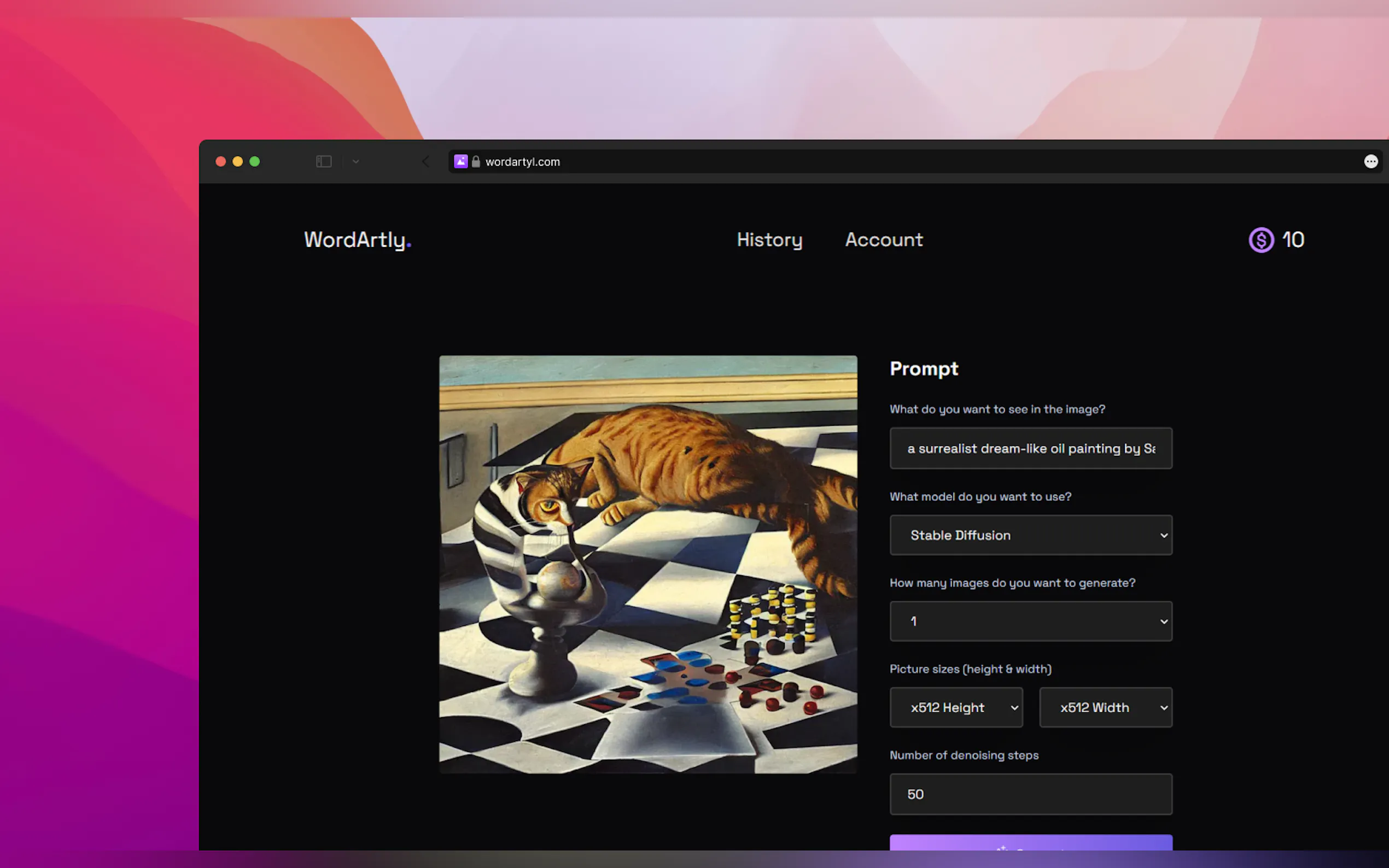
Task: Open the sidebar options chevron
Action: pos(356,162)
